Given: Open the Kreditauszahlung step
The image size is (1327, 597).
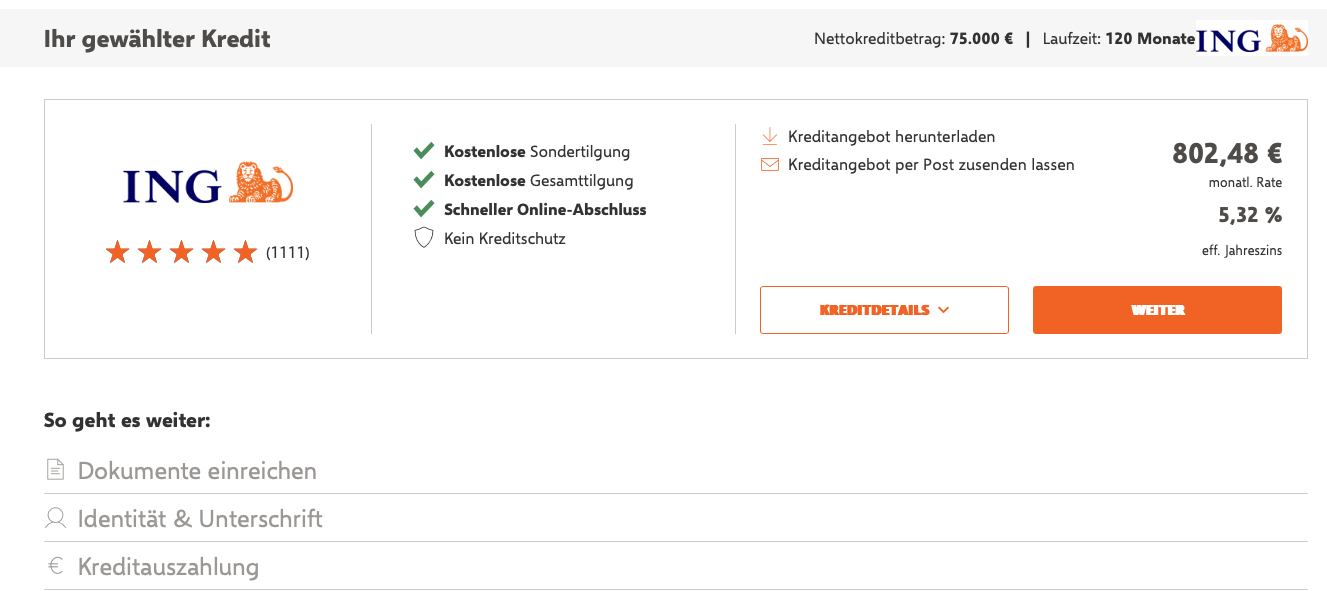Looking at the screenshot, I should point(168,567).
